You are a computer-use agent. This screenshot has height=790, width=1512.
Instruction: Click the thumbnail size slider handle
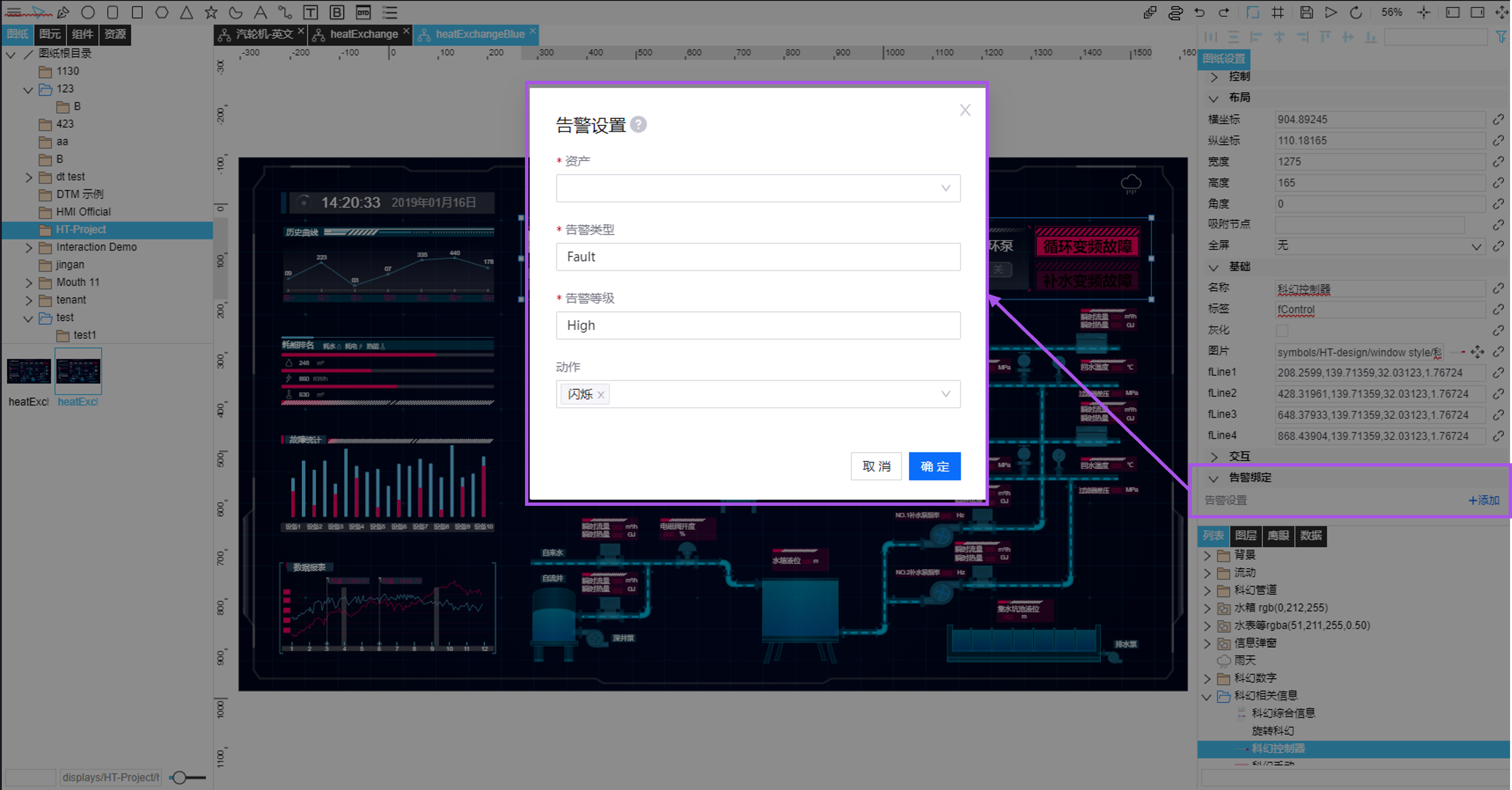(x=179, y=777)
